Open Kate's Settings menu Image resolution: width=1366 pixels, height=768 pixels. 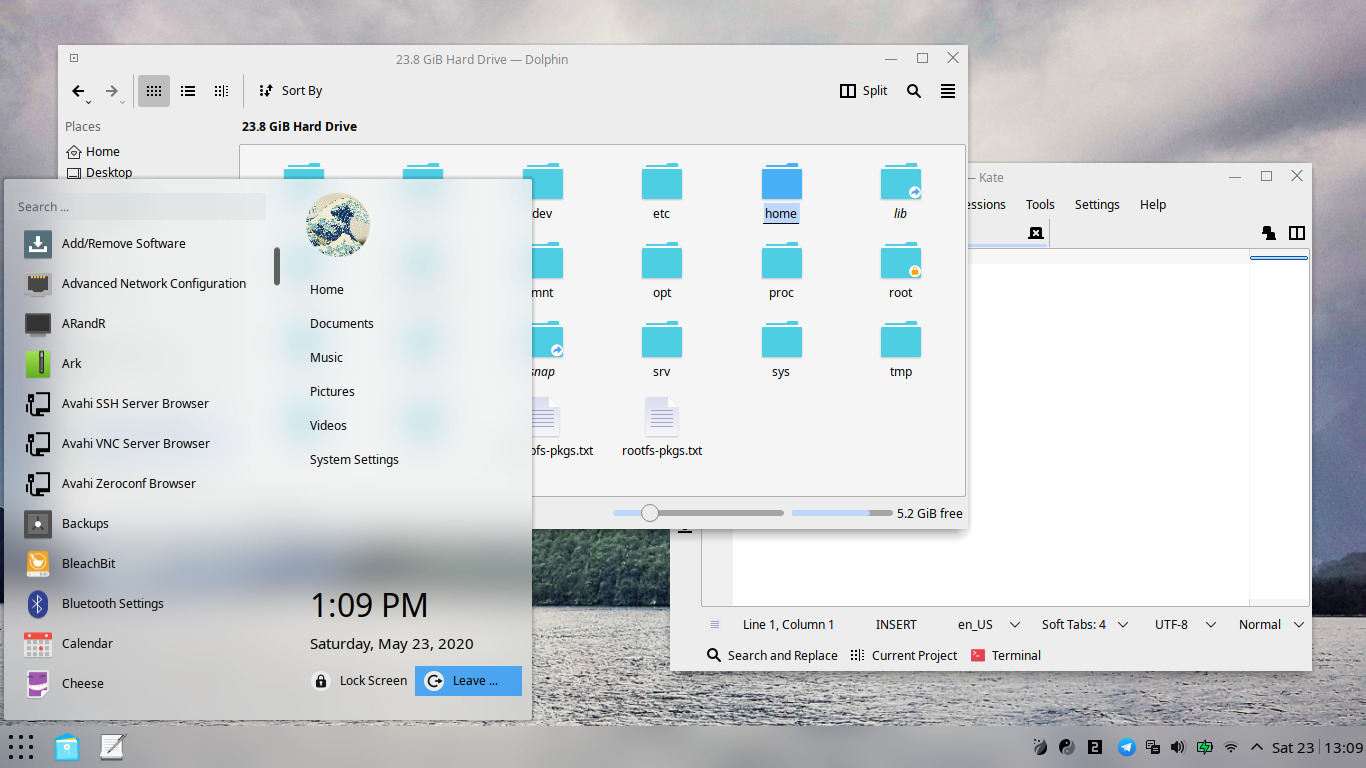click(x=1097, y=205)
